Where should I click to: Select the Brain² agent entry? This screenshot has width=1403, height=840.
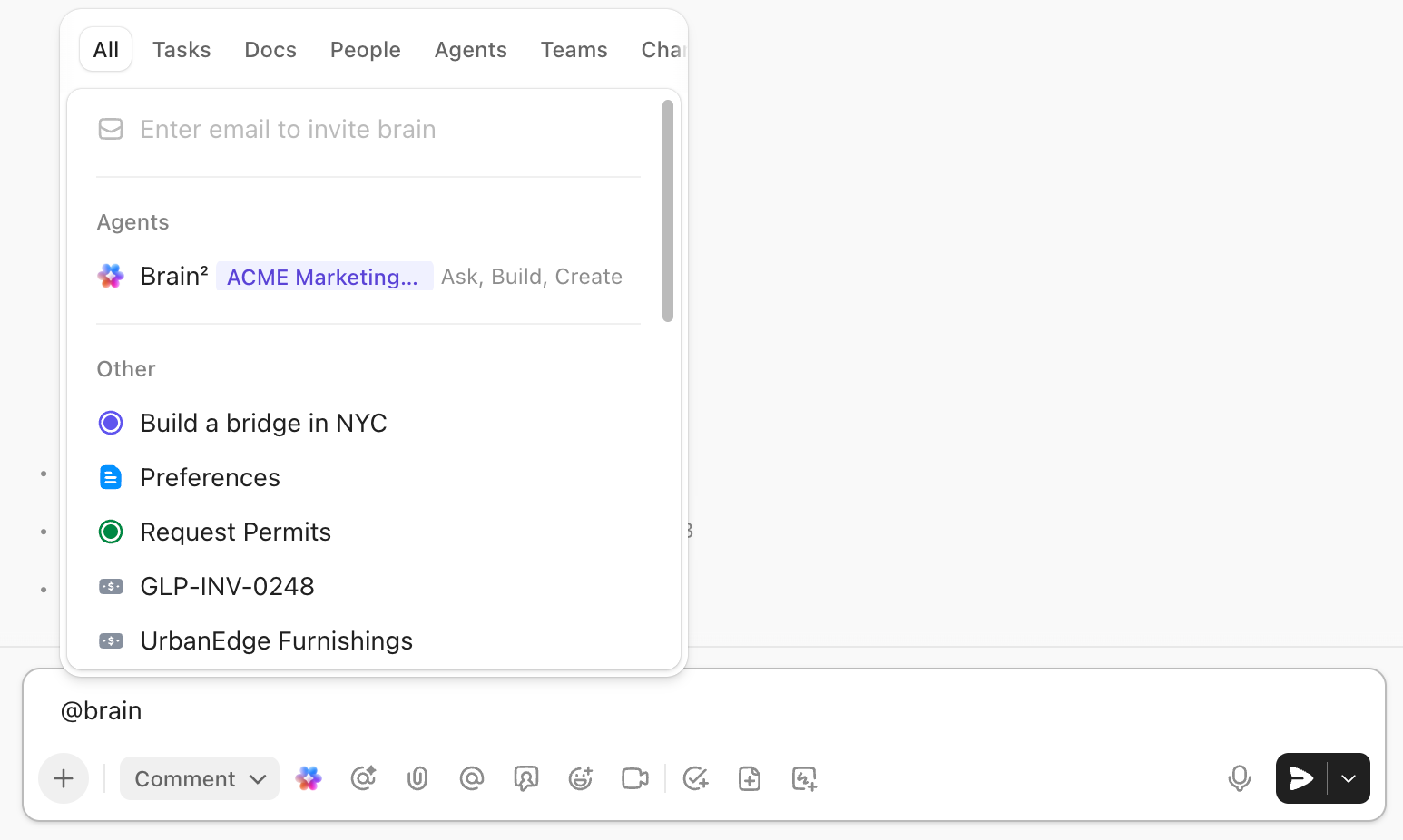[x=368, y=277]
